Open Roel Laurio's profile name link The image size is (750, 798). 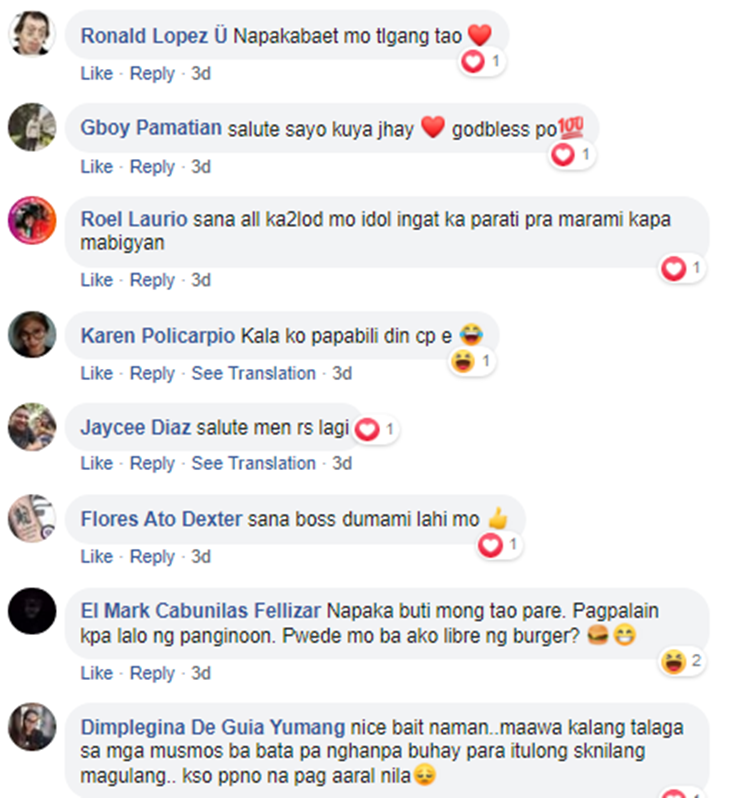(134, 219)
